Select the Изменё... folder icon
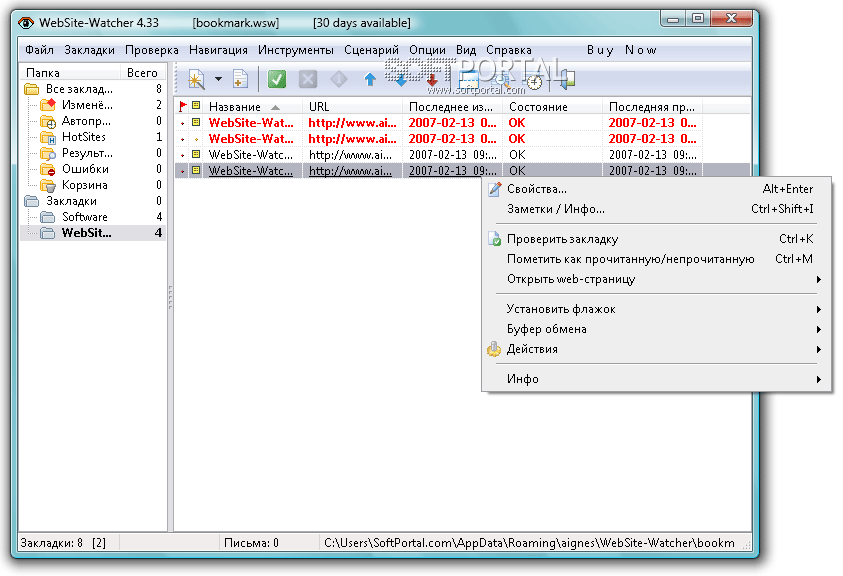 click(48, 104)
